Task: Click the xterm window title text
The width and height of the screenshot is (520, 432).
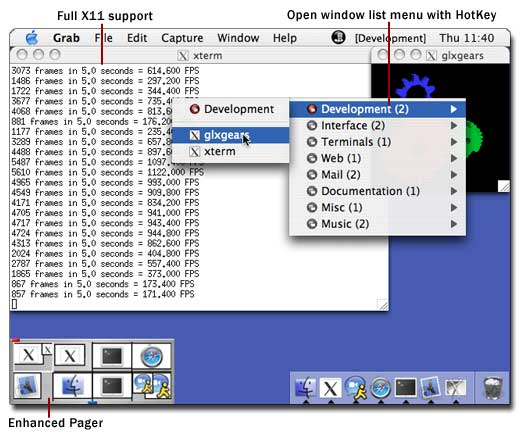Action: pyautogui.click(x=208, y=56)
